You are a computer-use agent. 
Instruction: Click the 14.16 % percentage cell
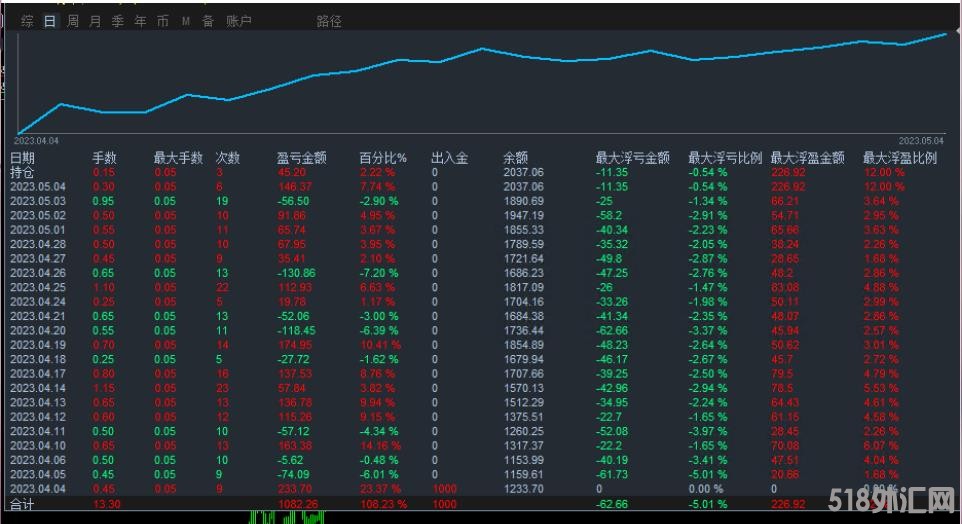point(380,446)
